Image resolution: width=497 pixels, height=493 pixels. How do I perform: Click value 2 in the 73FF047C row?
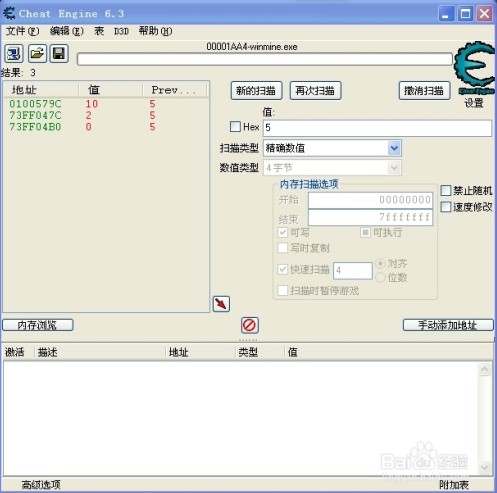pos(88,115)
